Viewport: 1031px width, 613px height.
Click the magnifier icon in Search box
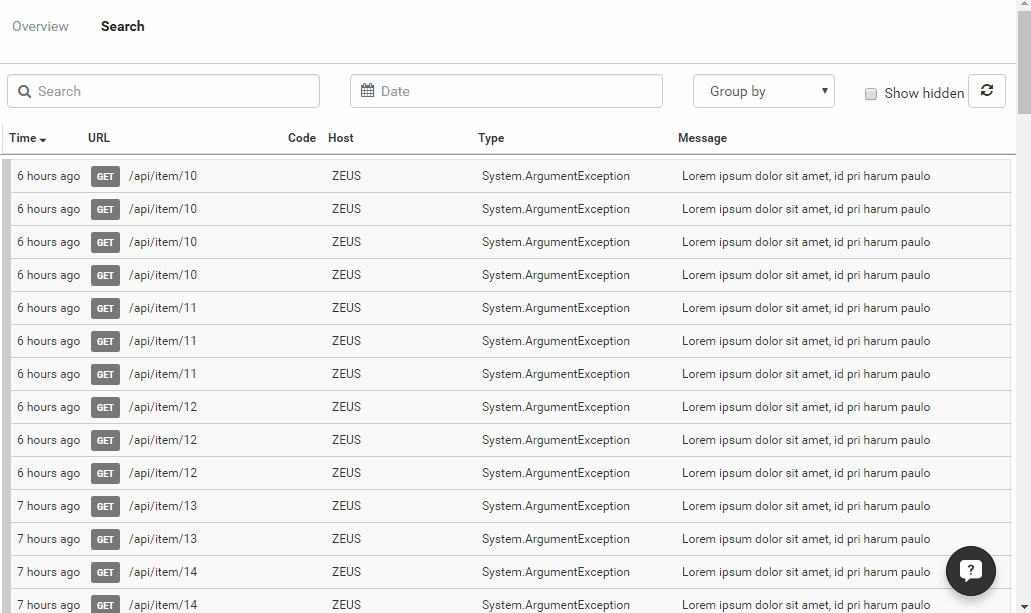point(24,91)
